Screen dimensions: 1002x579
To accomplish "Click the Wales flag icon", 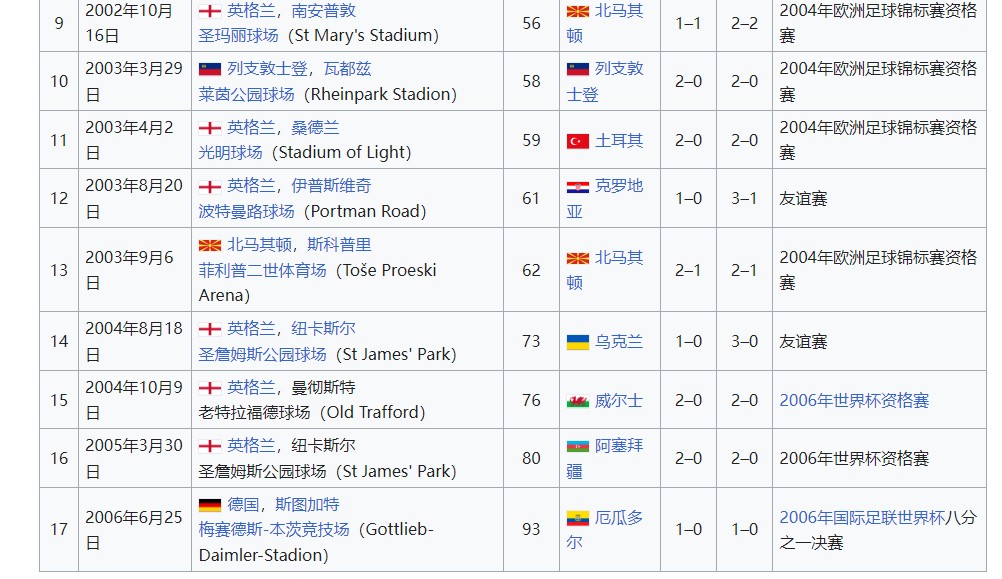I will 578,401.
